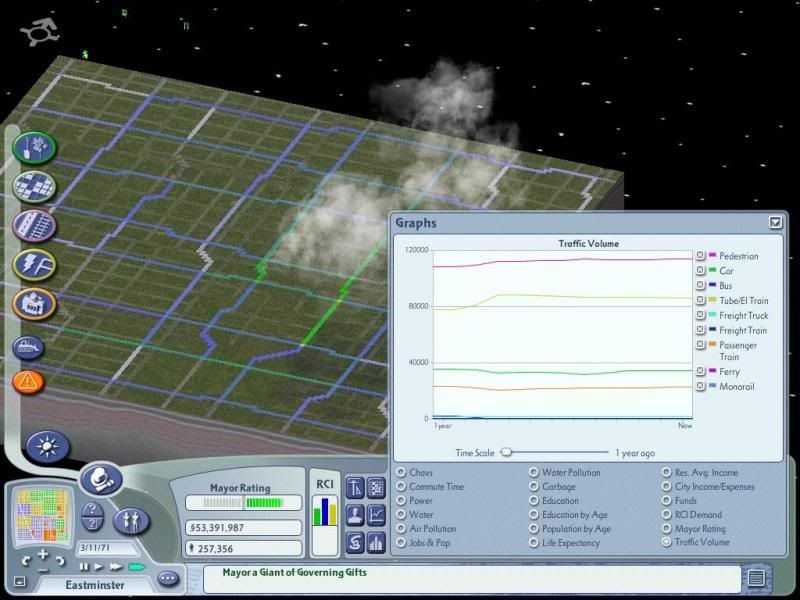Set simulation to normal play speed
This screenshot has height=600, width=800.
99,567
